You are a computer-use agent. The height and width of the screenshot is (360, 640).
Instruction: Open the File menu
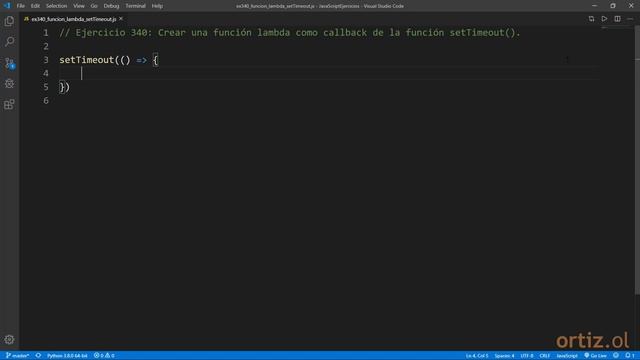coord(20,6)
